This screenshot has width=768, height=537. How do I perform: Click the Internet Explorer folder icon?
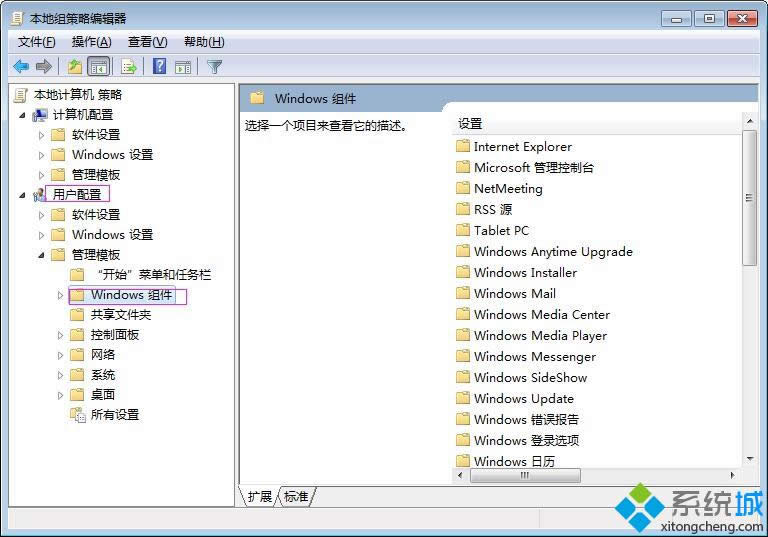463,146
